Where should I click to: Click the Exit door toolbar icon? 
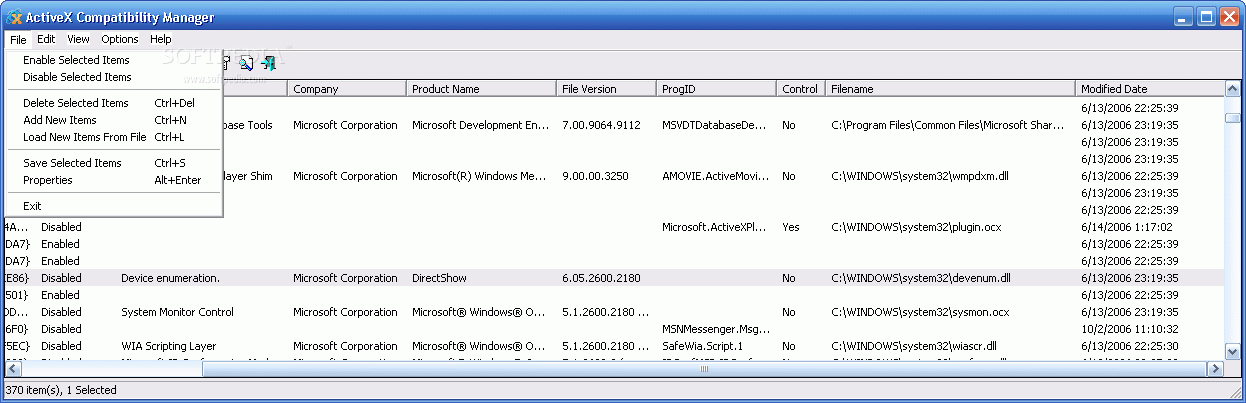tap(268, 63)
